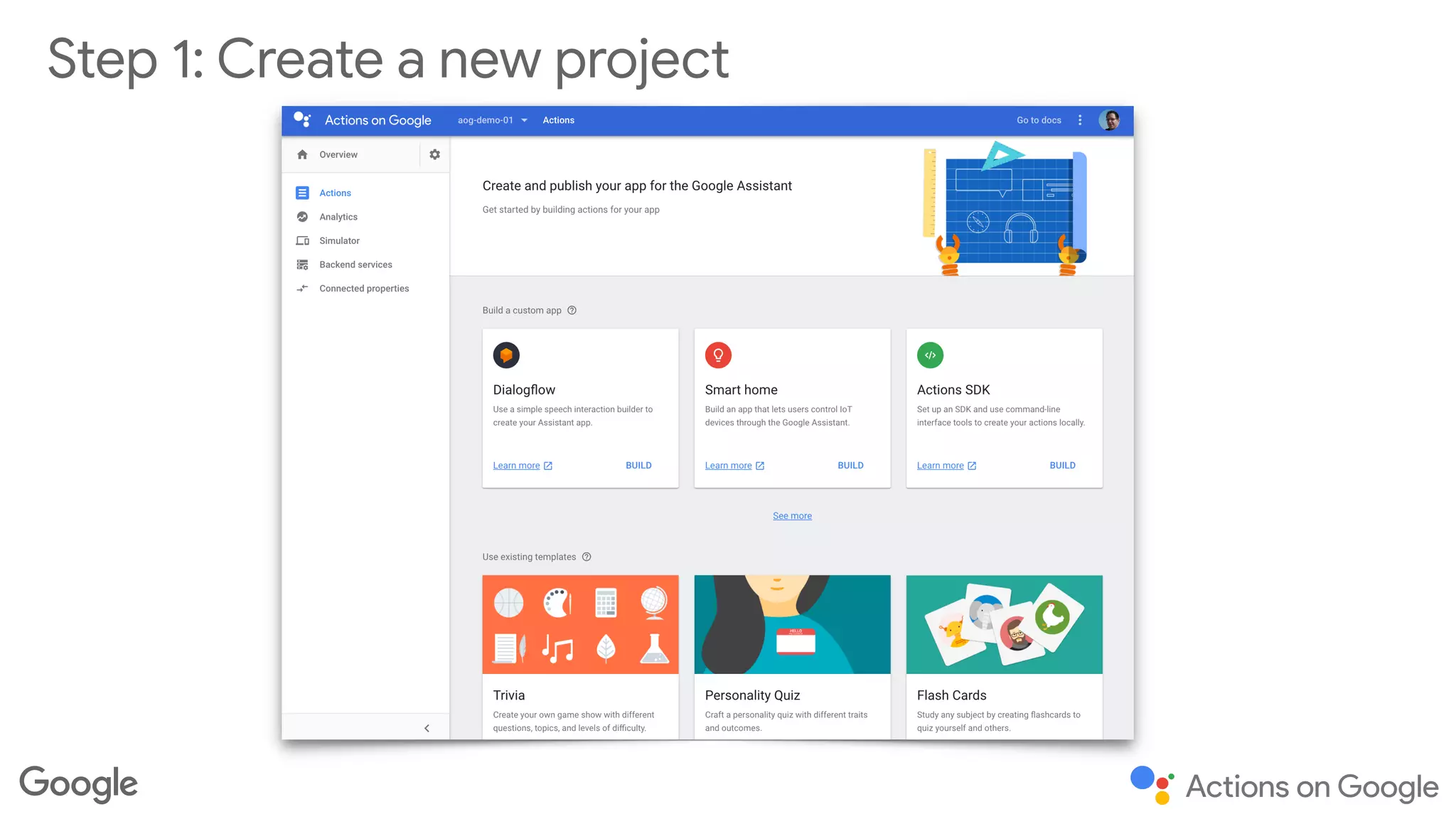Select the Trivia template thumbnail
Viewport: 1456px width, 819px height.
point(580,624)
